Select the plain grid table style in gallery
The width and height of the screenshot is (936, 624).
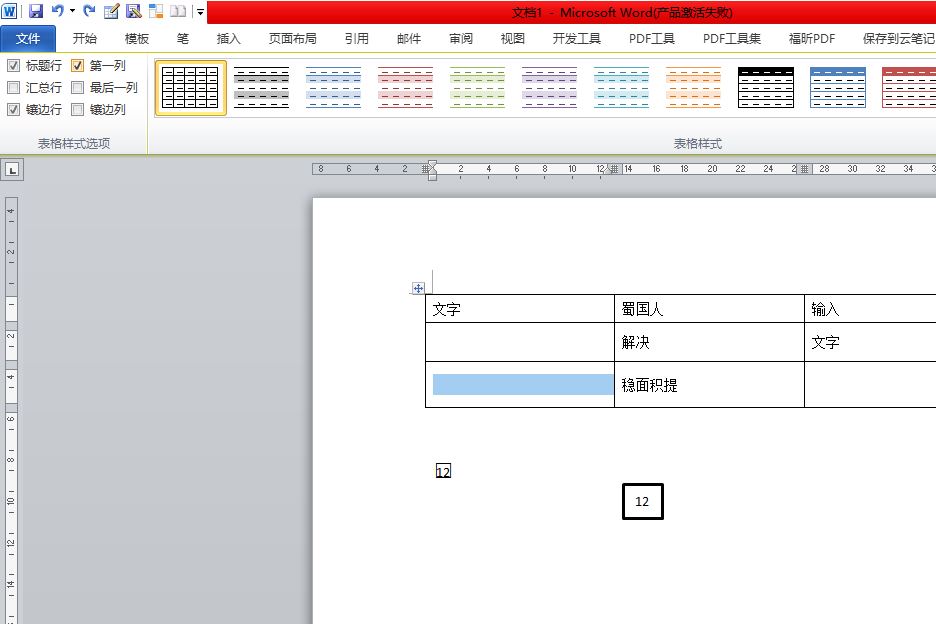(189, 87)
